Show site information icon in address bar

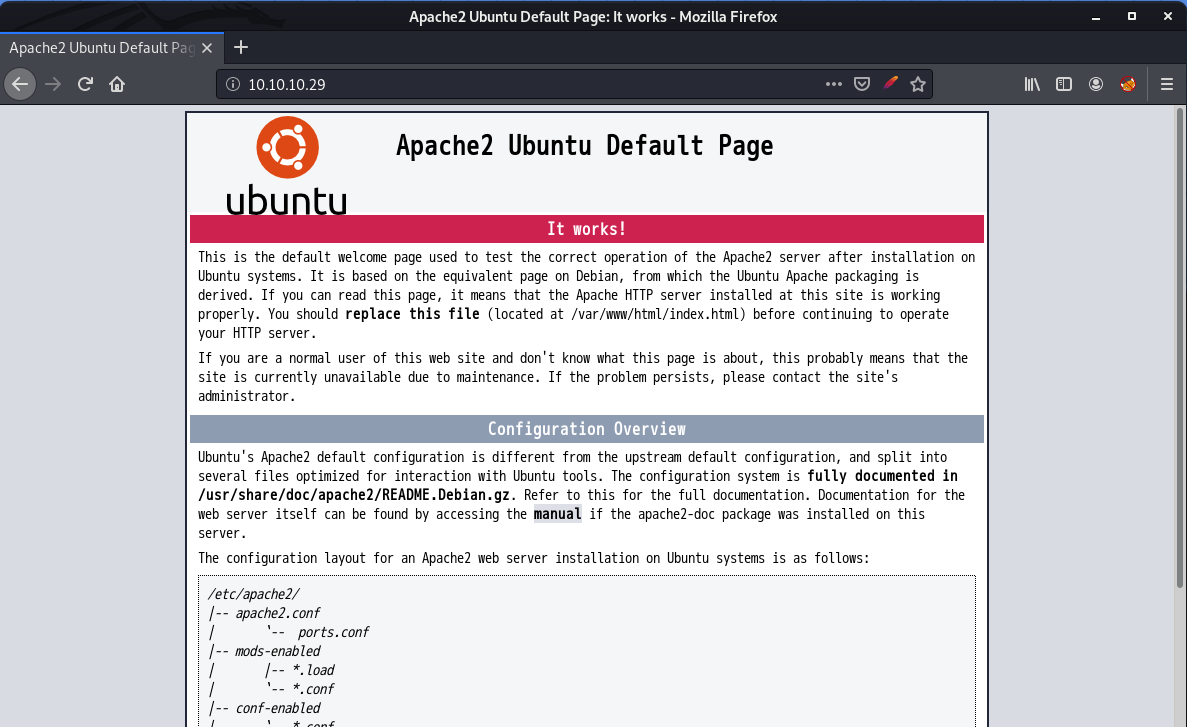[x=233, y=84]
